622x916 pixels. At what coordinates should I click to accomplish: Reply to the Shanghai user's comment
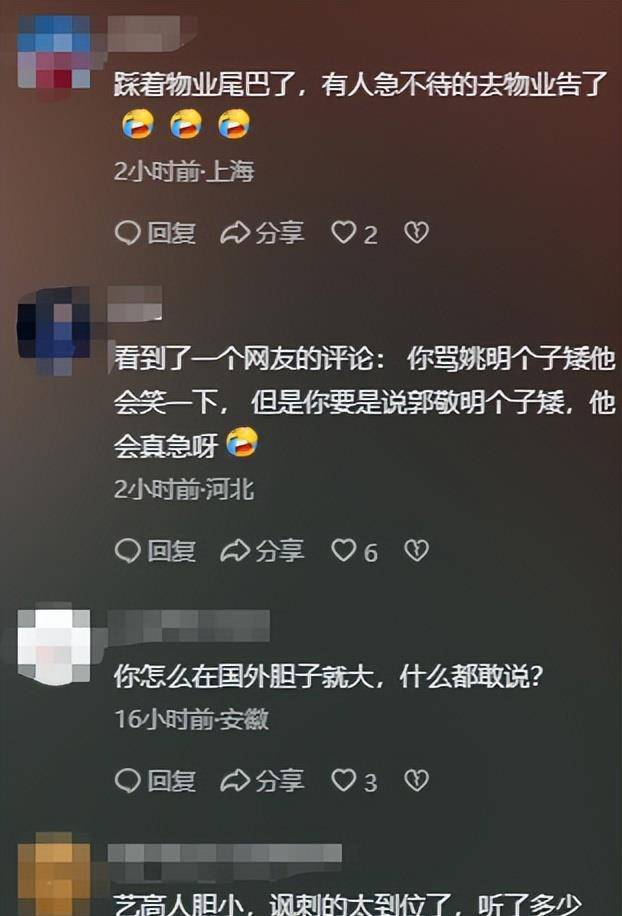[x=155, y=233]
